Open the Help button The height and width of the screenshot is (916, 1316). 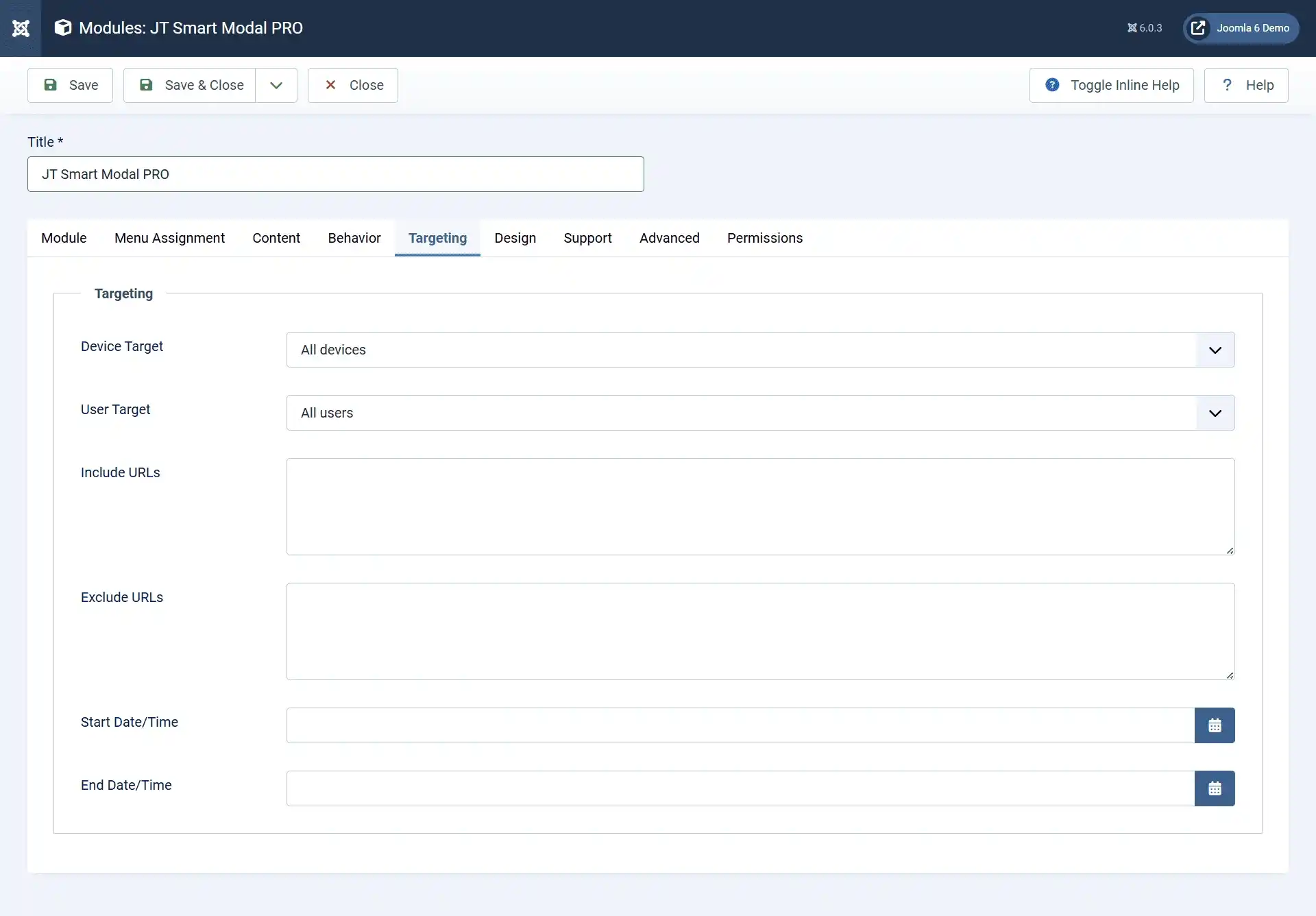pos(1246,85)
